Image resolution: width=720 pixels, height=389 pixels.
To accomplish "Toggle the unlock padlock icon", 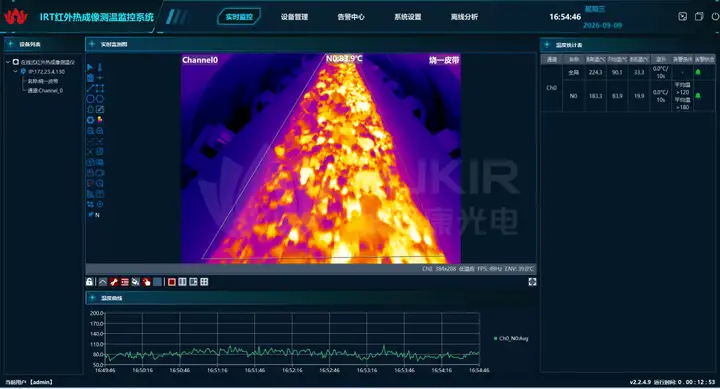I will click(x=90, y=282).
